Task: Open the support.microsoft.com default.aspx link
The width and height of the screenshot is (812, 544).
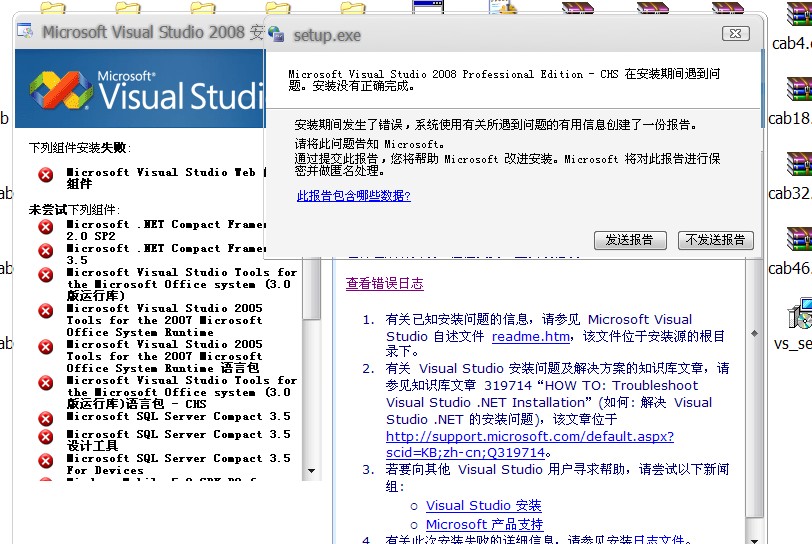Action: [x=530, y=445]
